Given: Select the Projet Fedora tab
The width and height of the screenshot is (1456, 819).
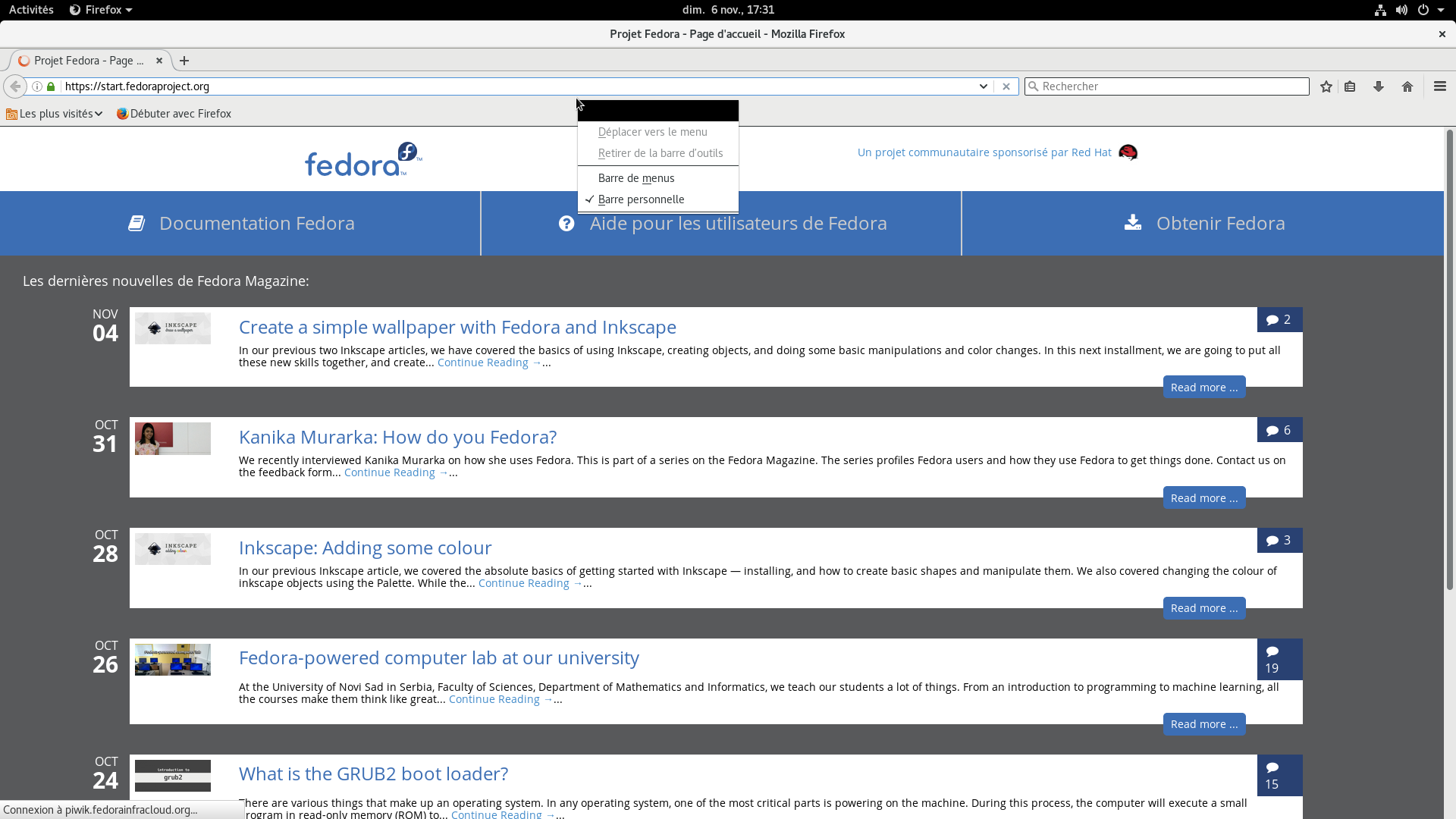Looking at the screenshot, I should 87,61.
